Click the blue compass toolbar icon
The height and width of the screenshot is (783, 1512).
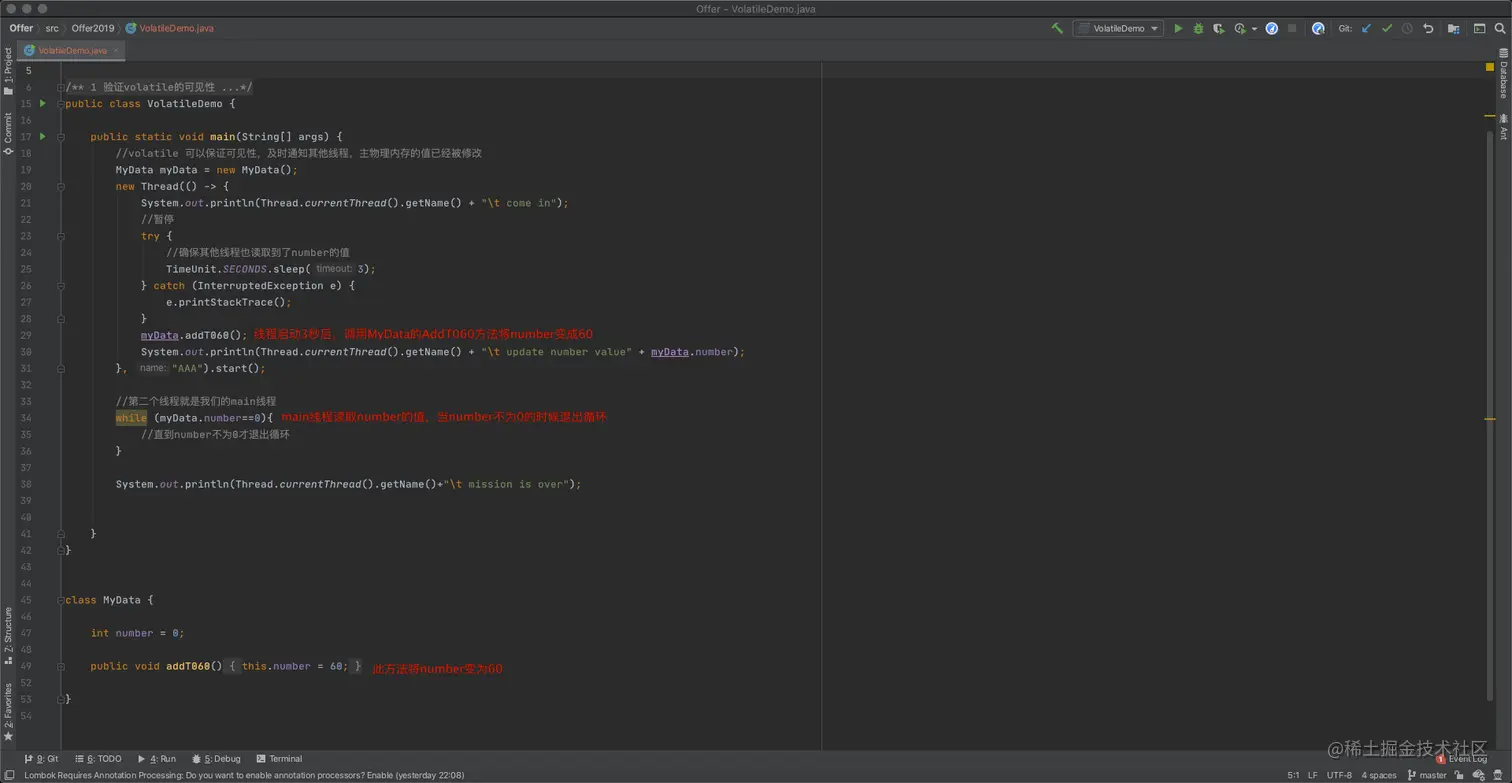pos(1272,28)
